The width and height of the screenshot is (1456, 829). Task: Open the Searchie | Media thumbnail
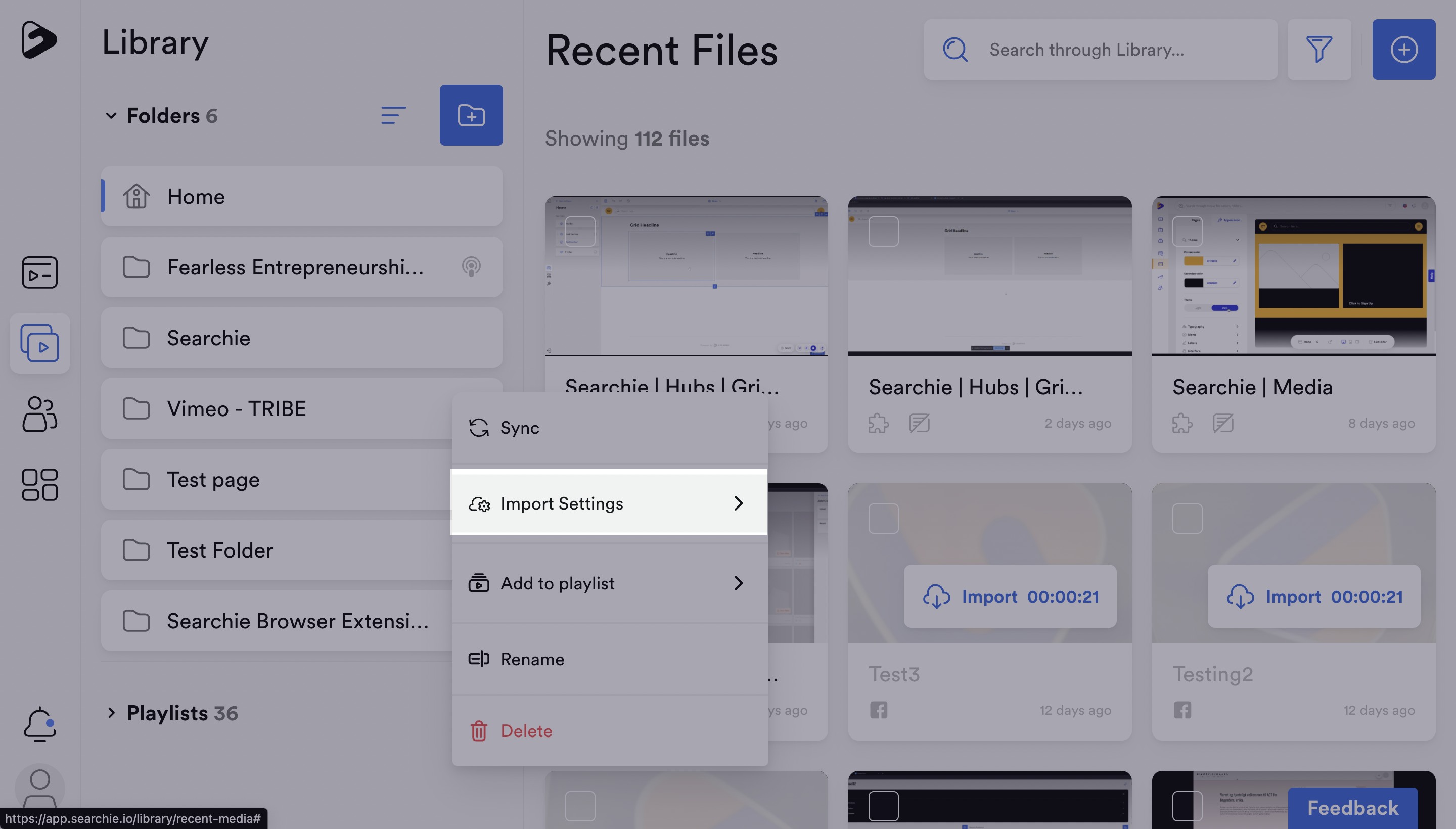pyautogui.click(x=1293, y=275)
